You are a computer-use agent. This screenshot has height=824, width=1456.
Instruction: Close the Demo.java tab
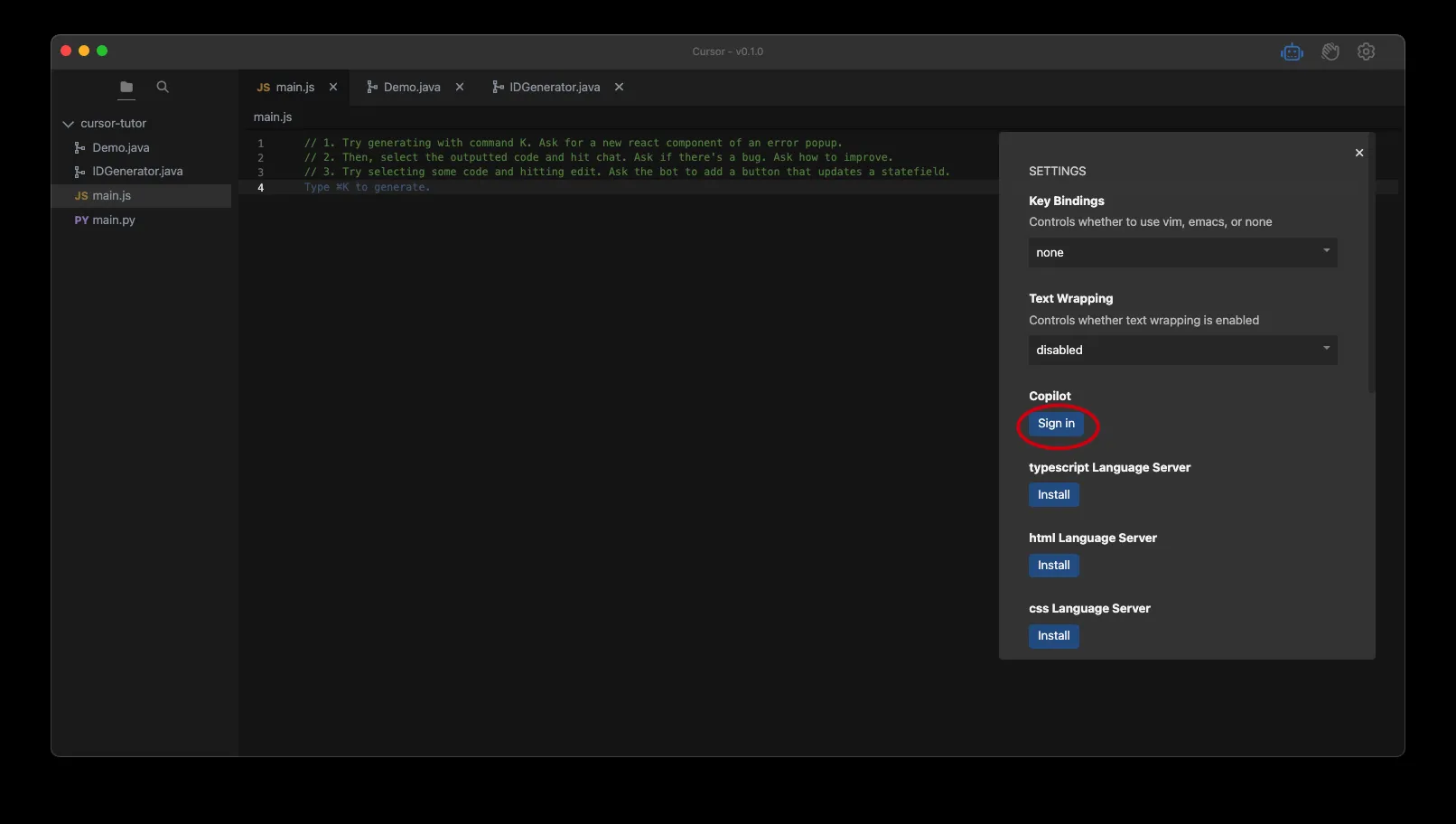coord(460,88)
